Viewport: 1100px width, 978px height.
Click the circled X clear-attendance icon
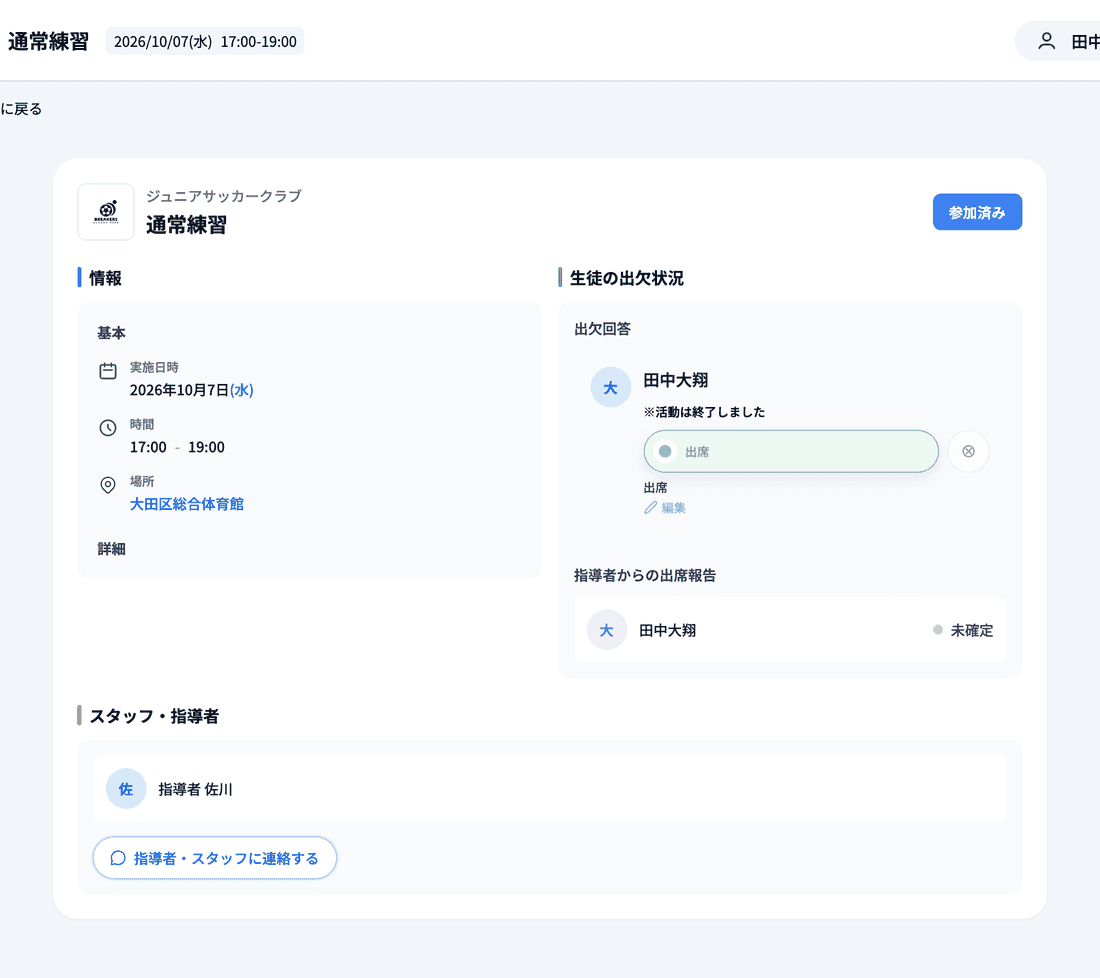click(x=968, y=451)
